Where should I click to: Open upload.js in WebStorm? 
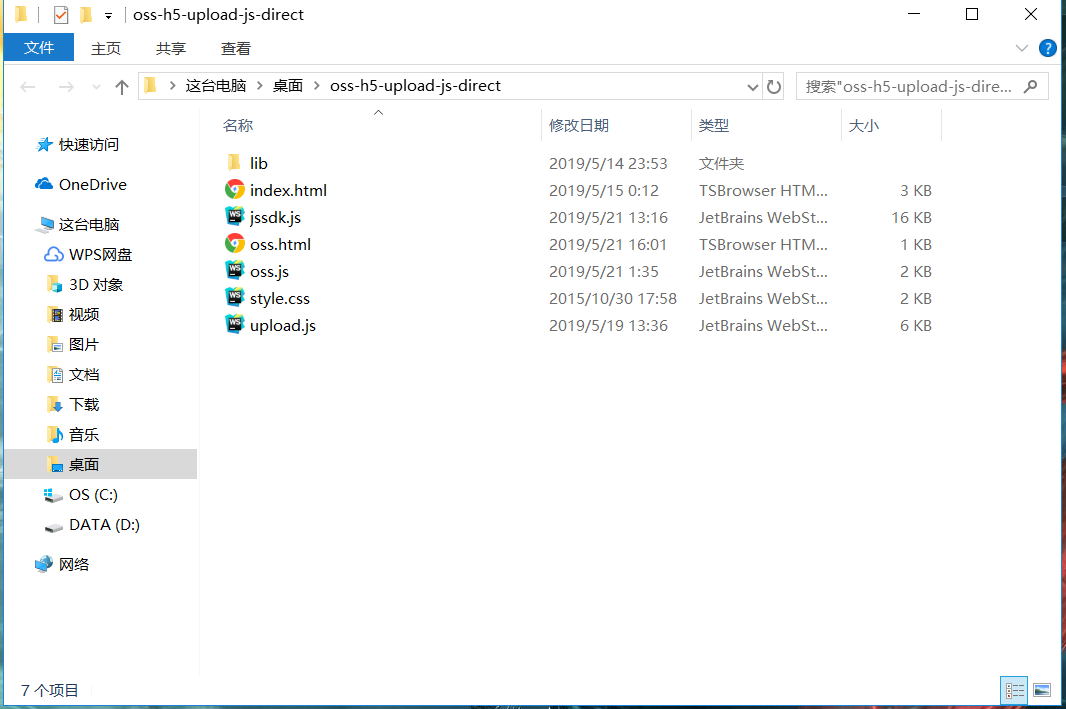[283, 325]
